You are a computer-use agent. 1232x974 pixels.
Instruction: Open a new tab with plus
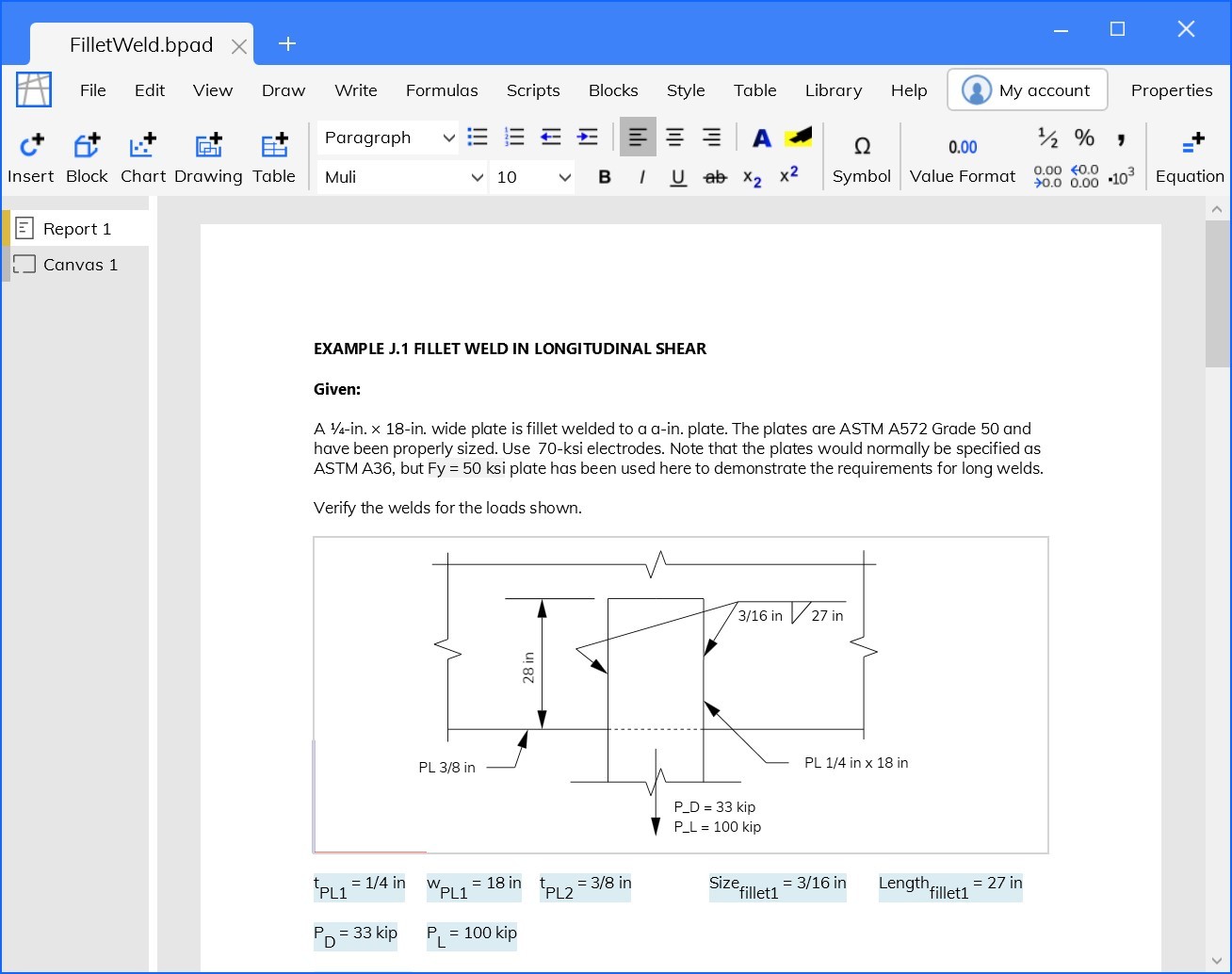tap(287, 43)
